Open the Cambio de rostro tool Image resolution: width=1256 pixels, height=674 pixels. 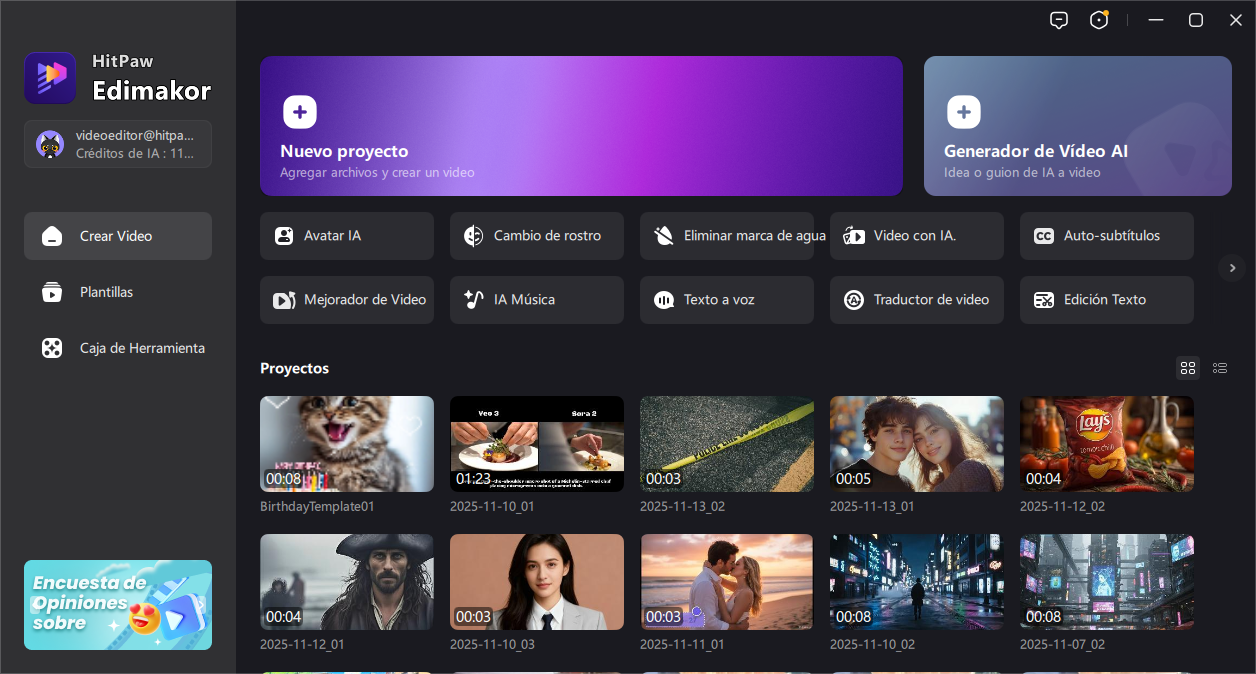click(x=536, y=236)
